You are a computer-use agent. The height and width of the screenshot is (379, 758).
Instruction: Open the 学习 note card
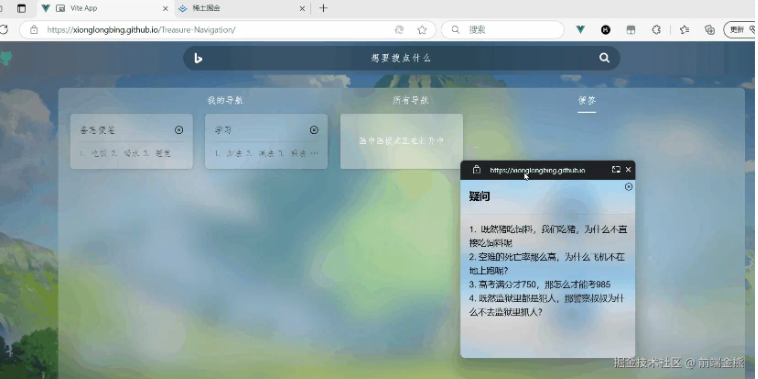(266, 142)
